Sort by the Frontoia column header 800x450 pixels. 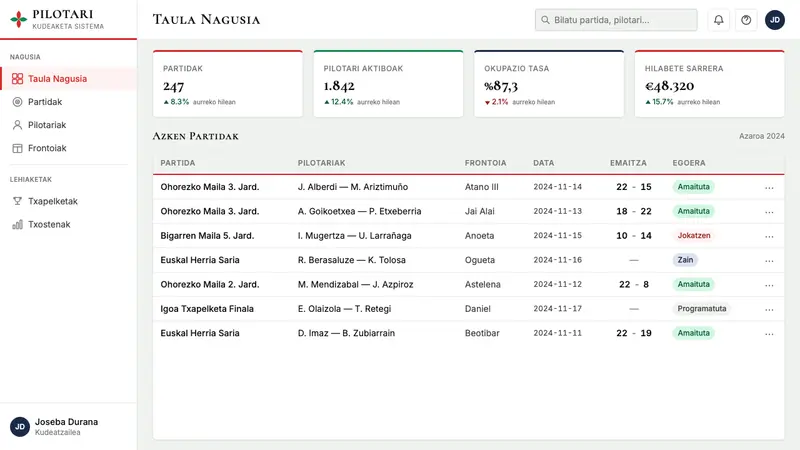point(485,163)
